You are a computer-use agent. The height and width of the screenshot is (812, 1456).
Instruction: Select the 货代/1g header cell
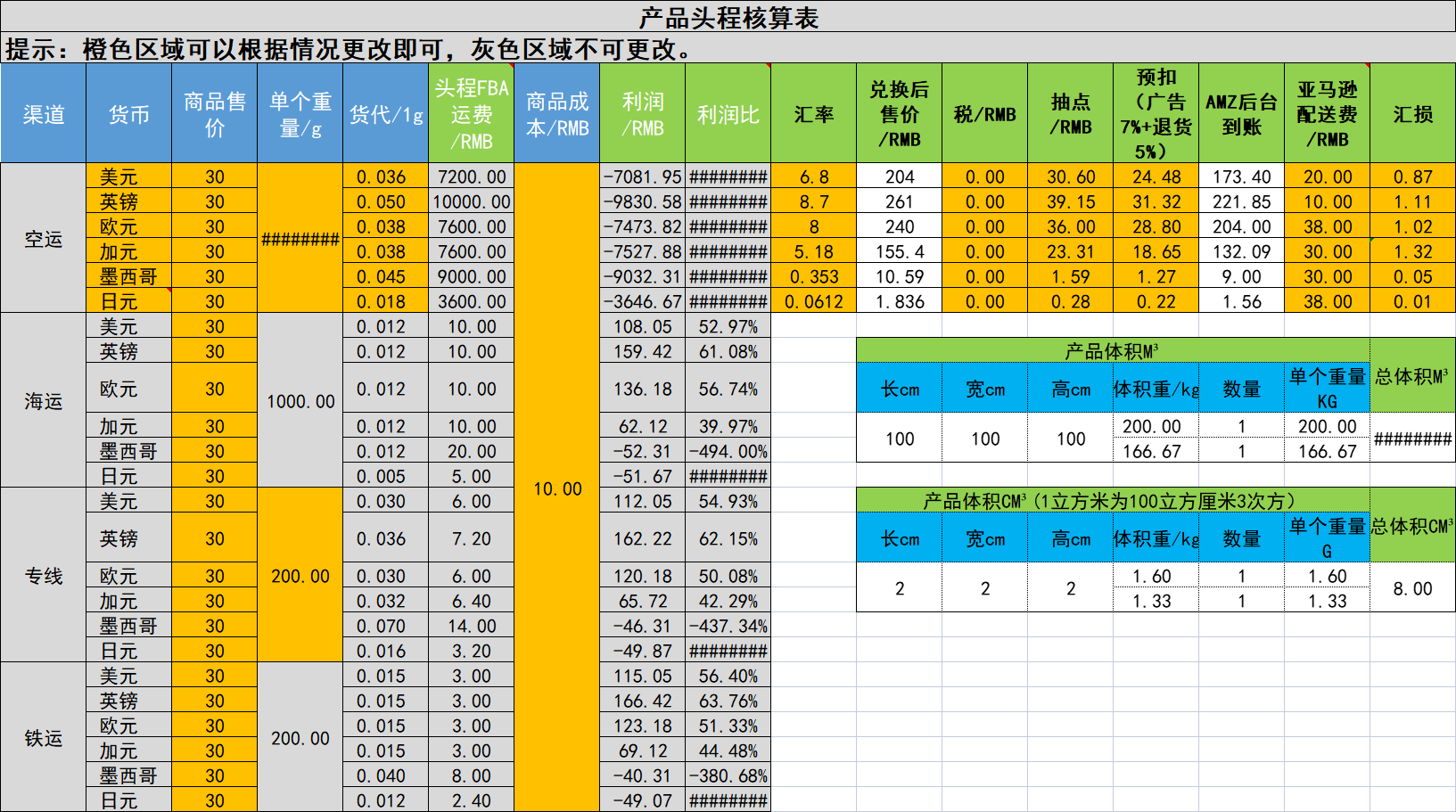[385, 113]
